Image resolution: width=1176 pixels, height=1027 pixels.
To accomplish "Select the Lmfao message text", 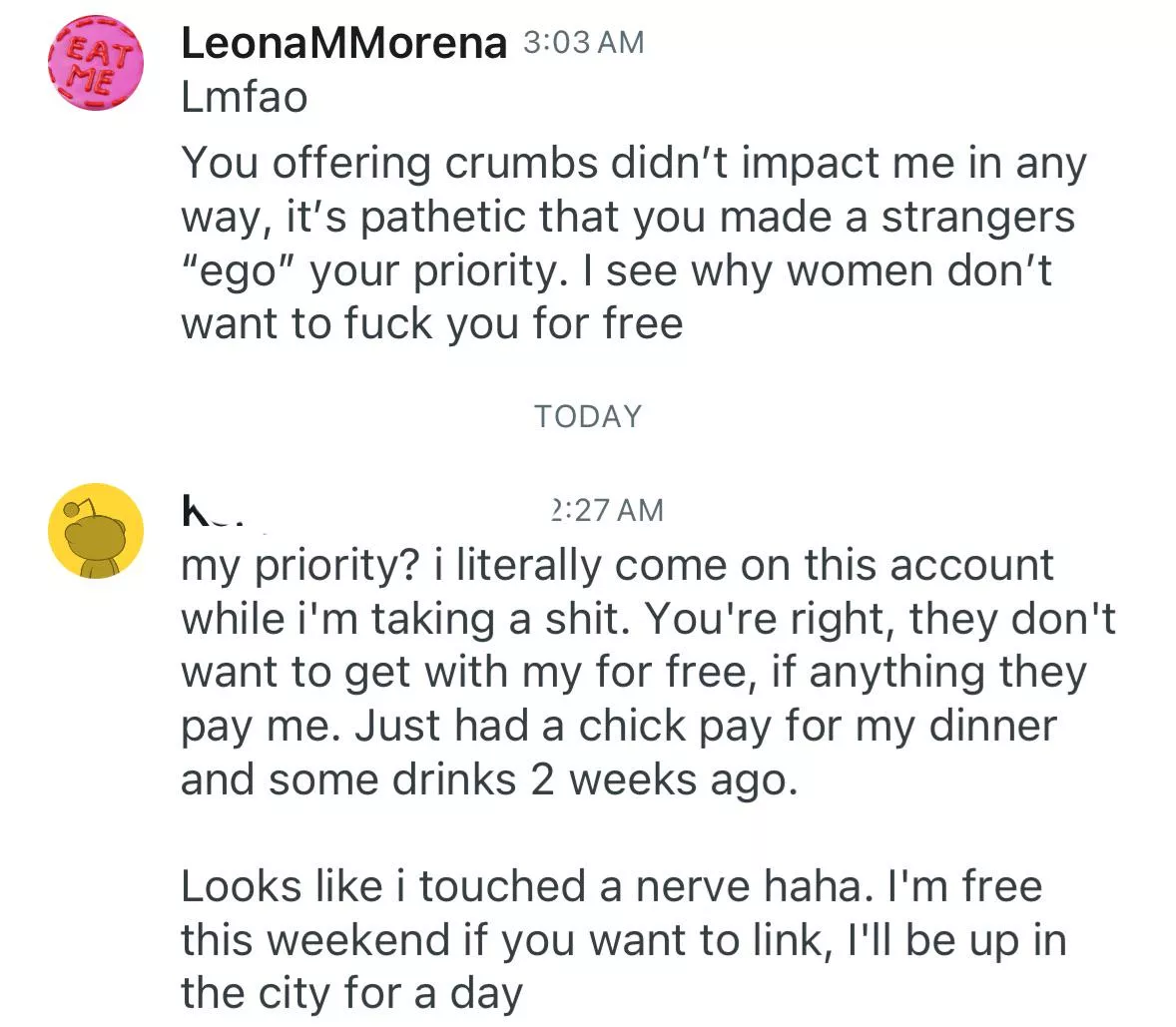I will point(243,97).
